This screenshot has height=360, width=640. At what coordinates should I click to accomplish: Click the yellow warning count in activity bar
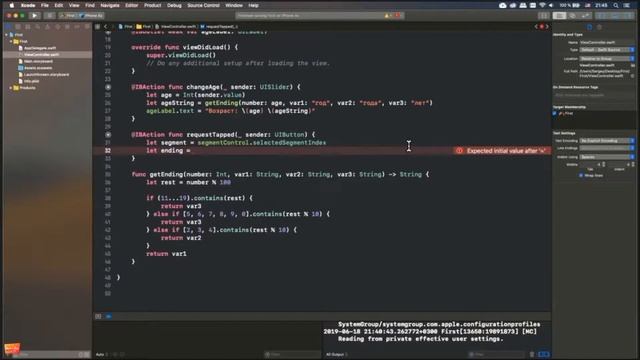click(387, 16)
